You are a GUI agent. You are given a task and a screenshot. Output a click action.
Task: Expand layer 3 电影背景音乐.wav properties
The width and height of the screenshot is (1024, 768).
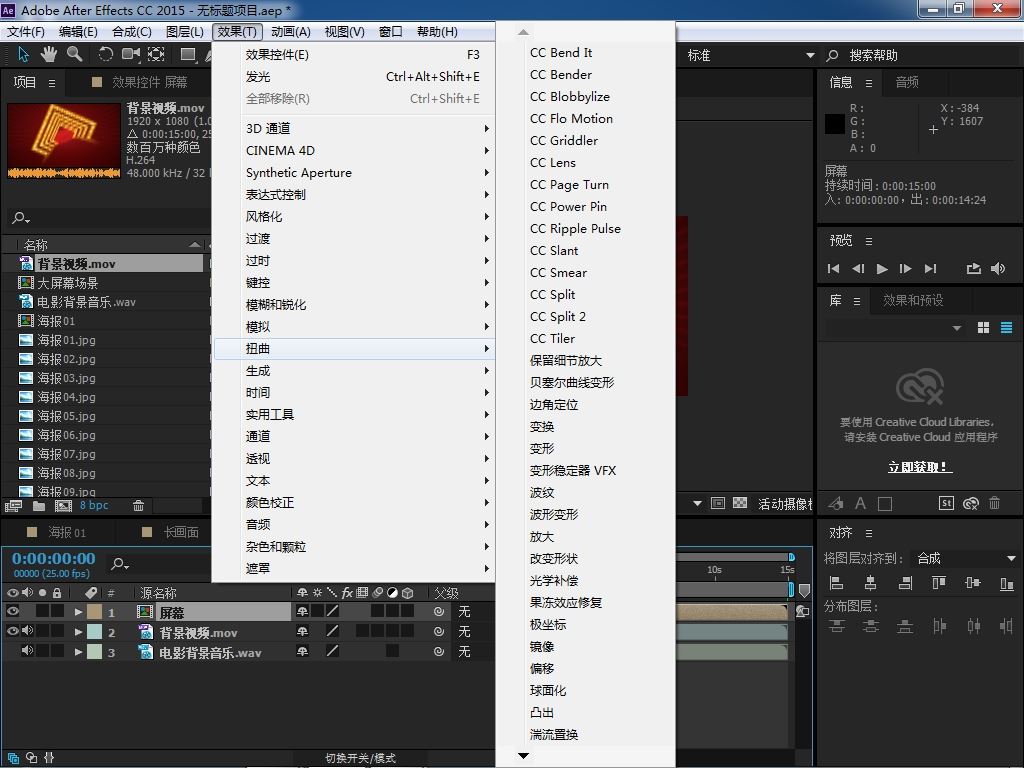[x=78, y=652]
